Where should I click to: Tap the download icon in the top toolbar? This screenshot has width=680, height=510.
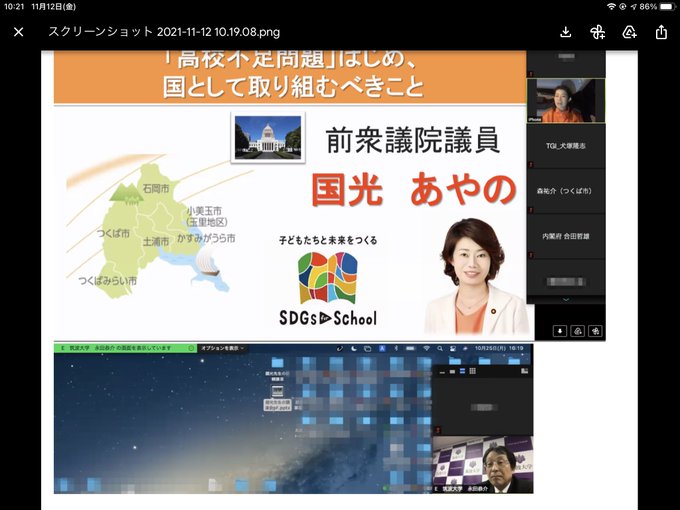[566, 32]
